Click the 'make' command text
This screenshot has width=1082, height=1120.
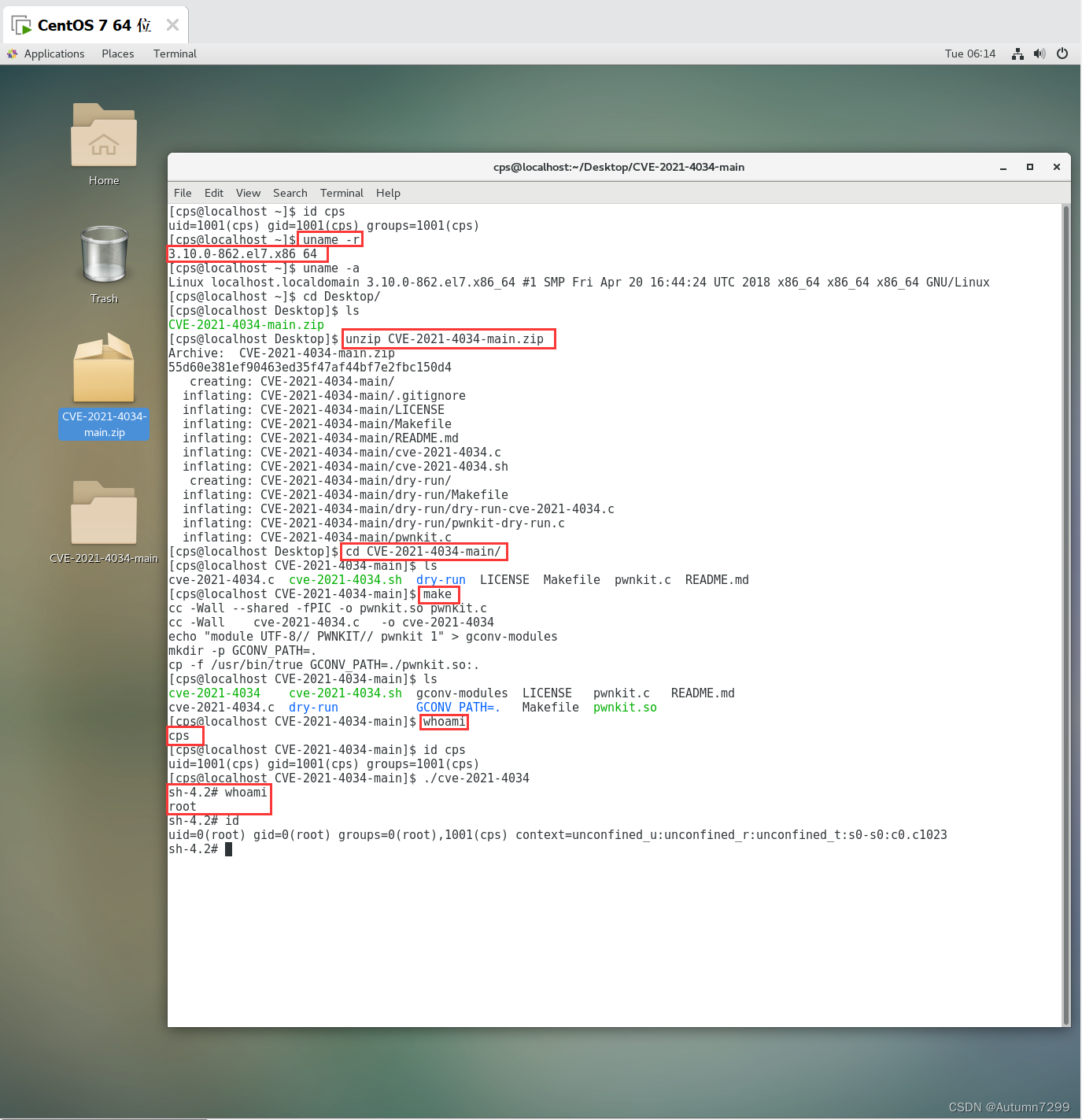(438, 594)
